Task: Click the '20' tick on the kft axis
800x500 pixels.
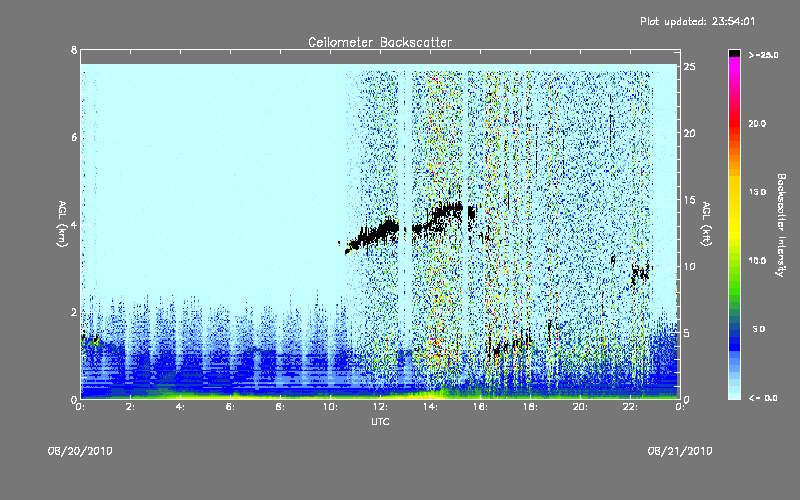Action: [689, 133]
